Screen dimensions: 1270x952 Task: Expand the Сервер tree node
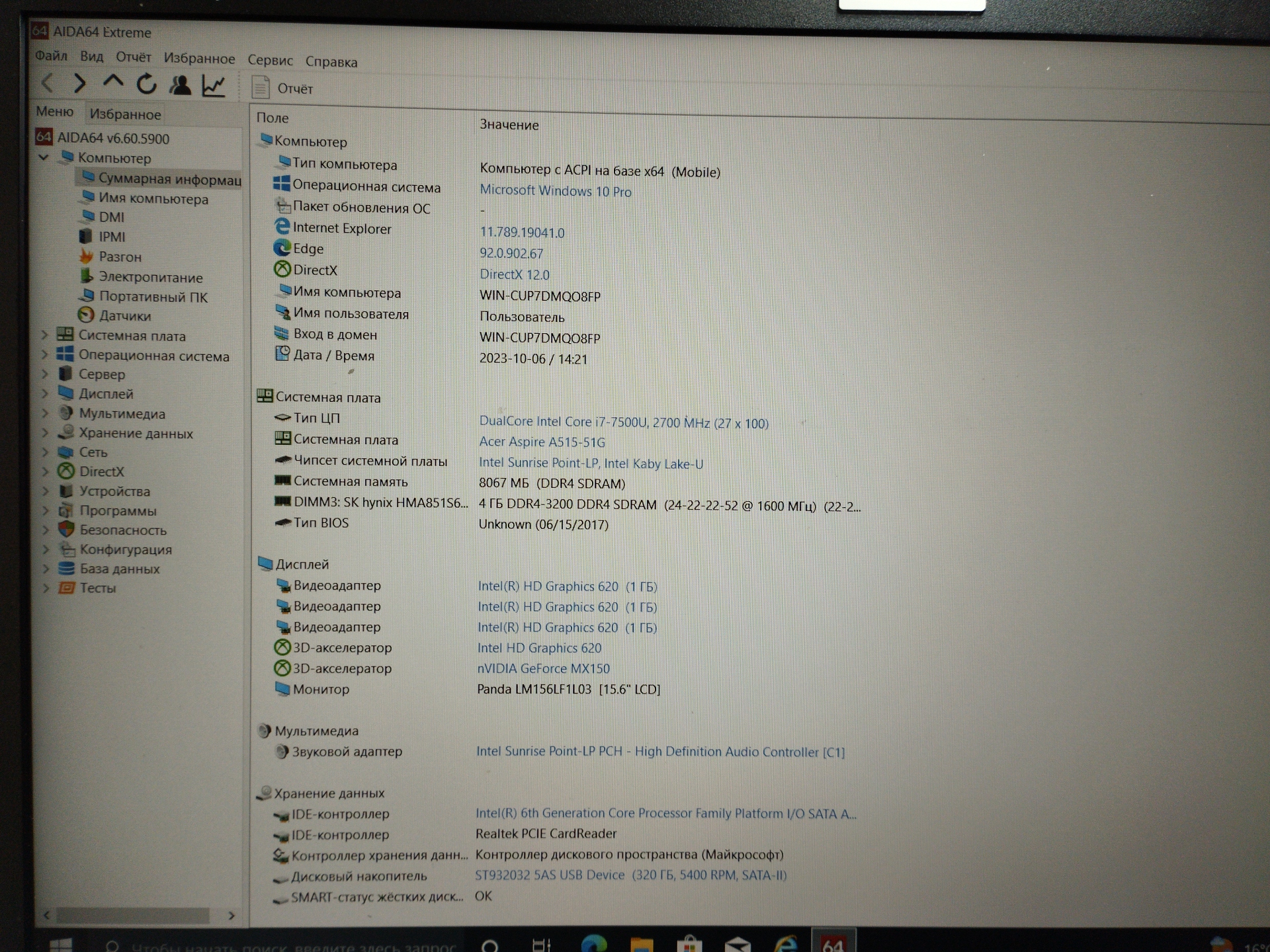pos(45,374)
